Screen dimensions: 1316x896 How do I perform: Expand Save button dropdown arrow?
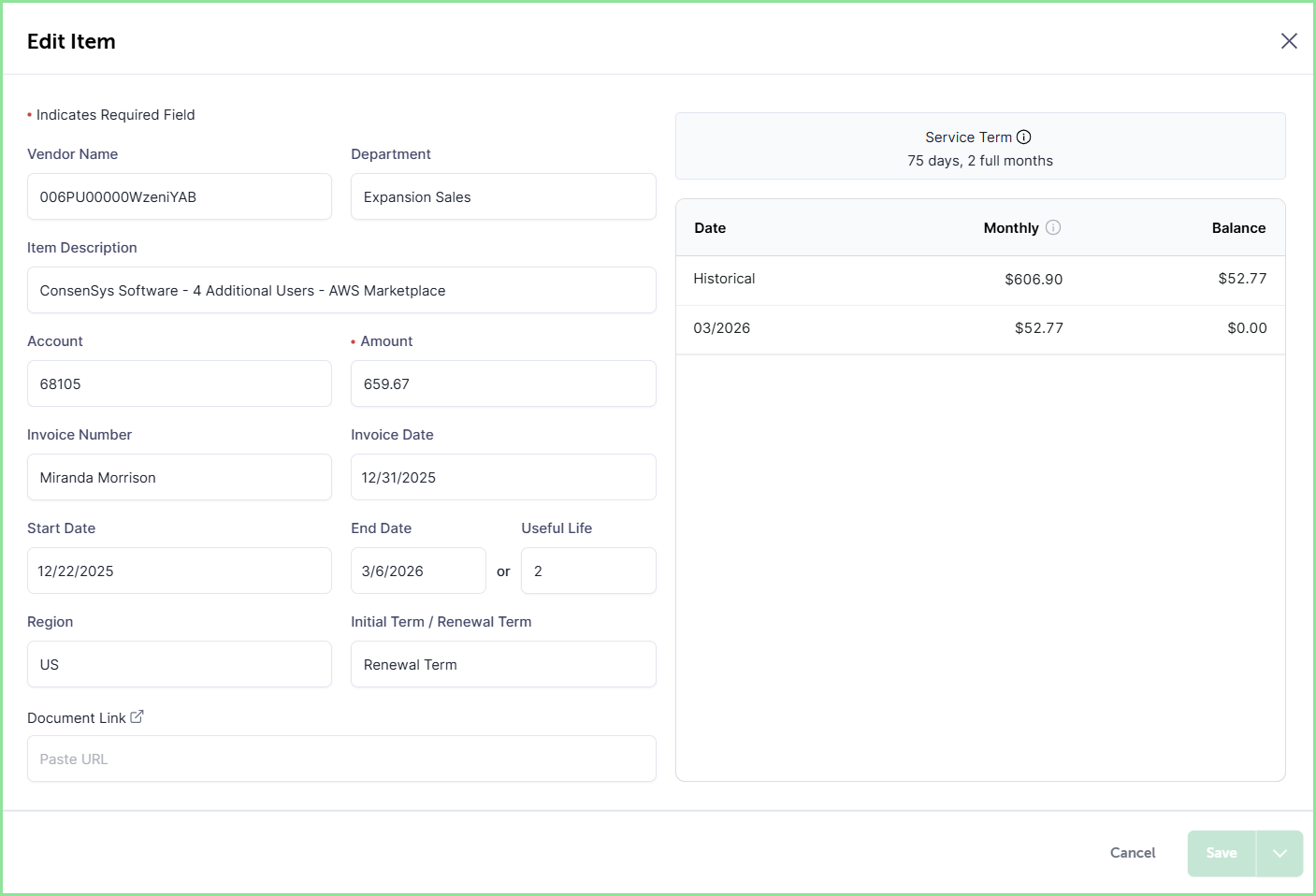(1280, 853)
